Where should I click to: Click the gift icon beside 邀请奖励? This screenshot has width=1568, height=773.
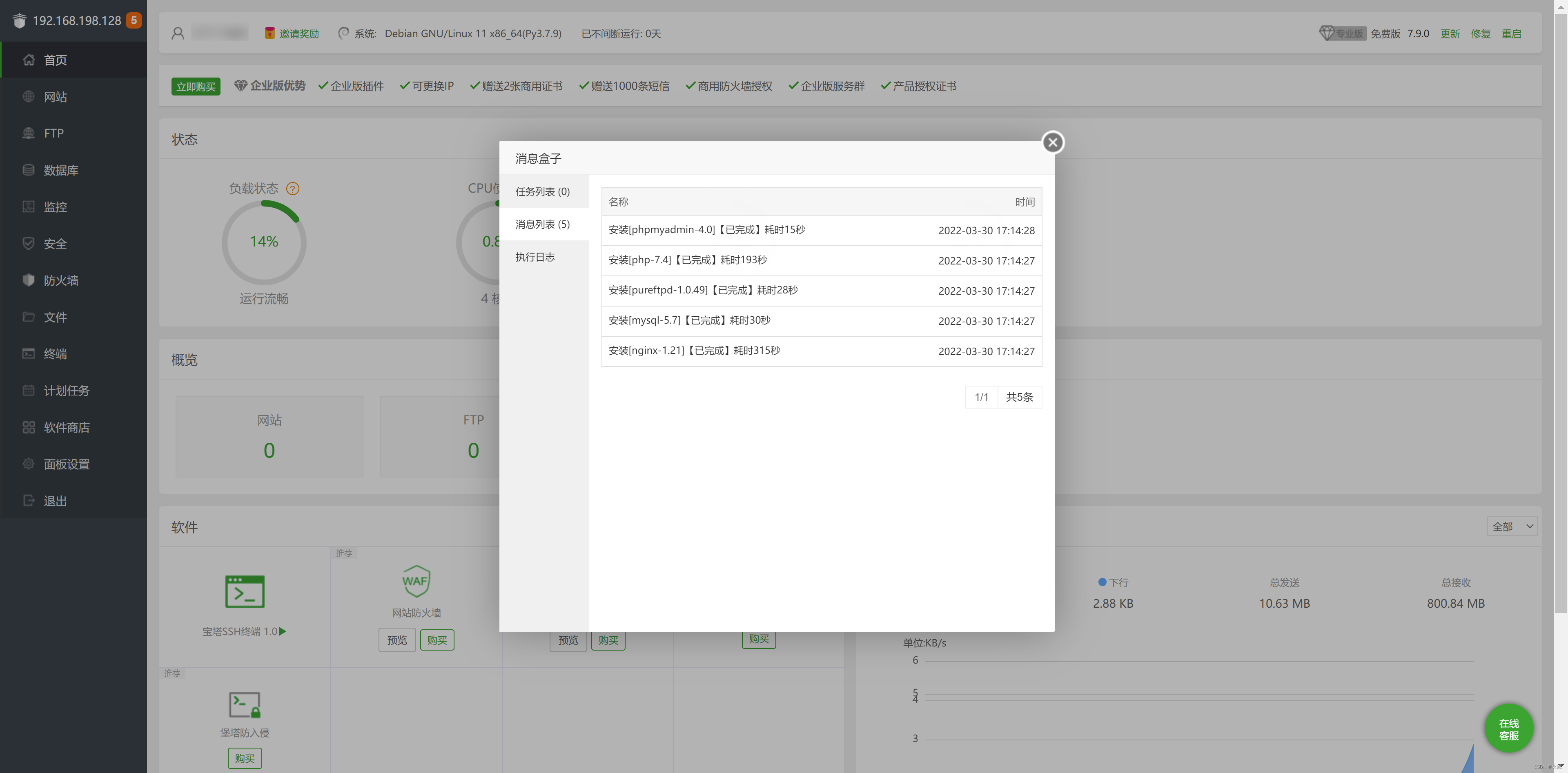(269, 33)
